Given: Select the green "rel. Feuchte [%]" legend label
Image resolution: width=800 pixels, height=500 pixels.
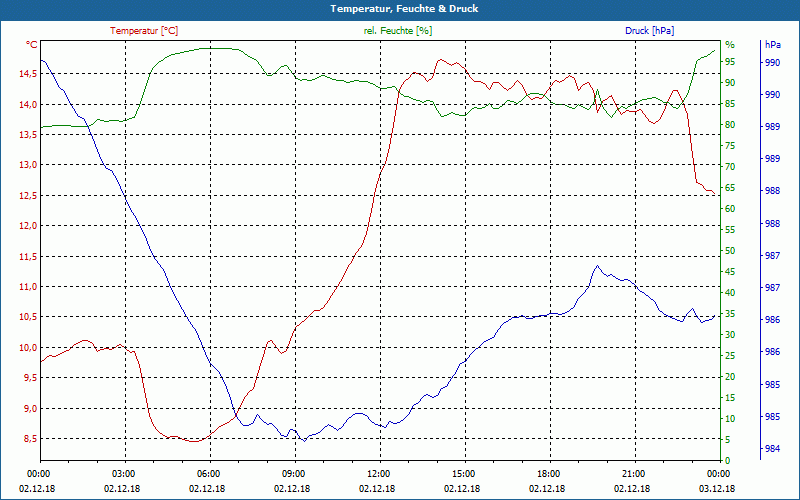Looking at the screenshot, I should [397, 31].
